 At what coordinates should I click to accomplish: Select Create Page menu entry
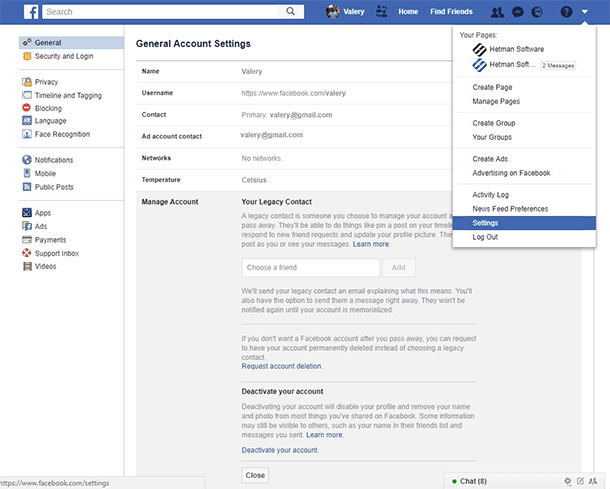(492, 87)
